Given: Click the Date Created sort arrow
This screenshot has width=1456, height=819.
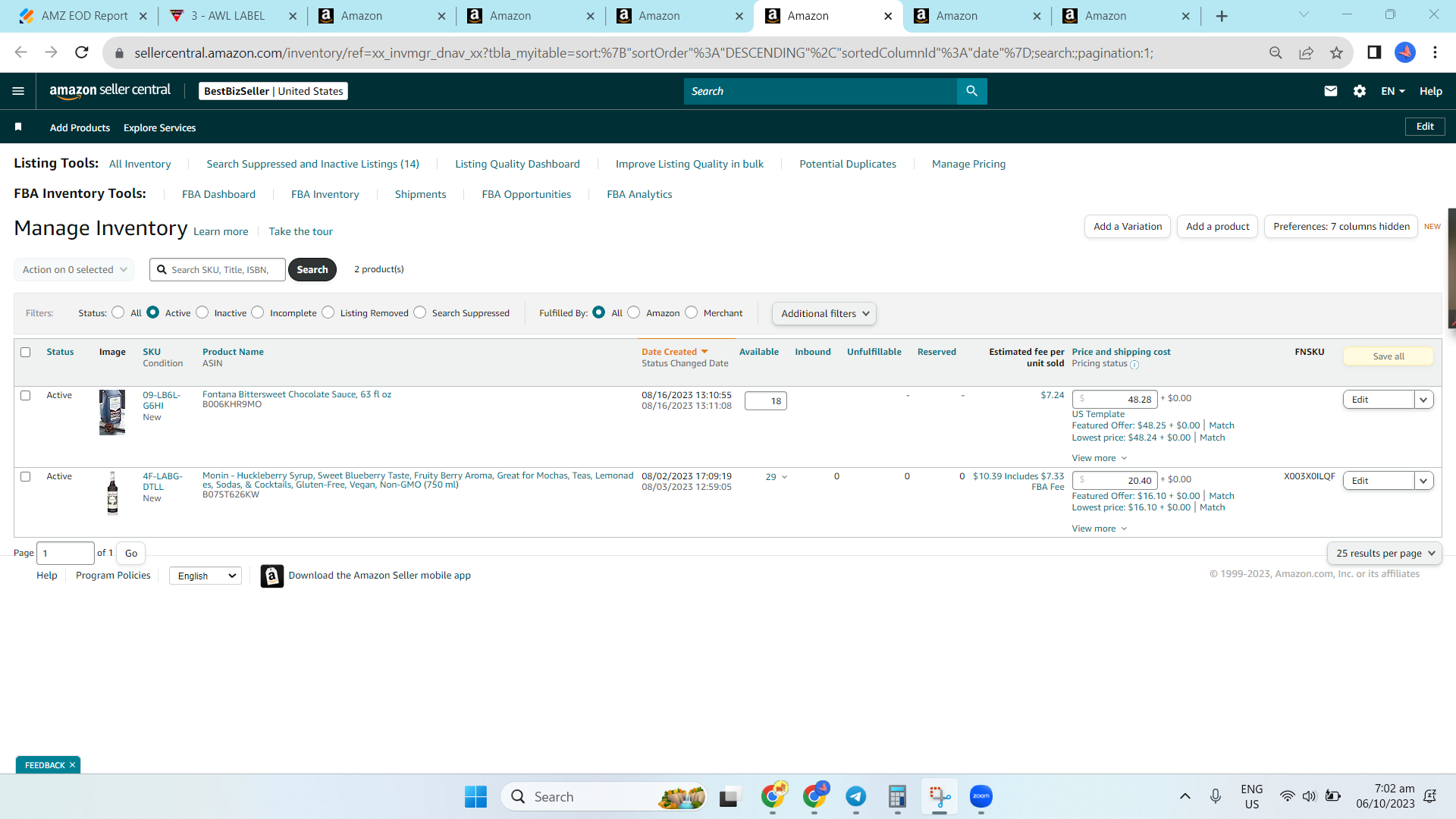Looking at the screenshot, I should pyautogui.click(x=704, y=352).
